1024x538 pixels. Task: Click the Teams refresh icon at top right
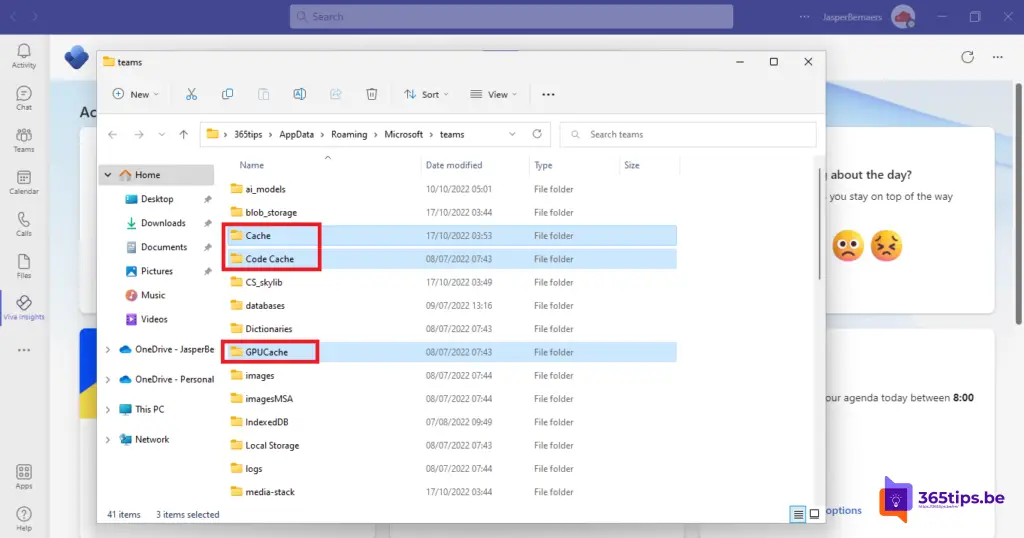(x=967, y=57)
